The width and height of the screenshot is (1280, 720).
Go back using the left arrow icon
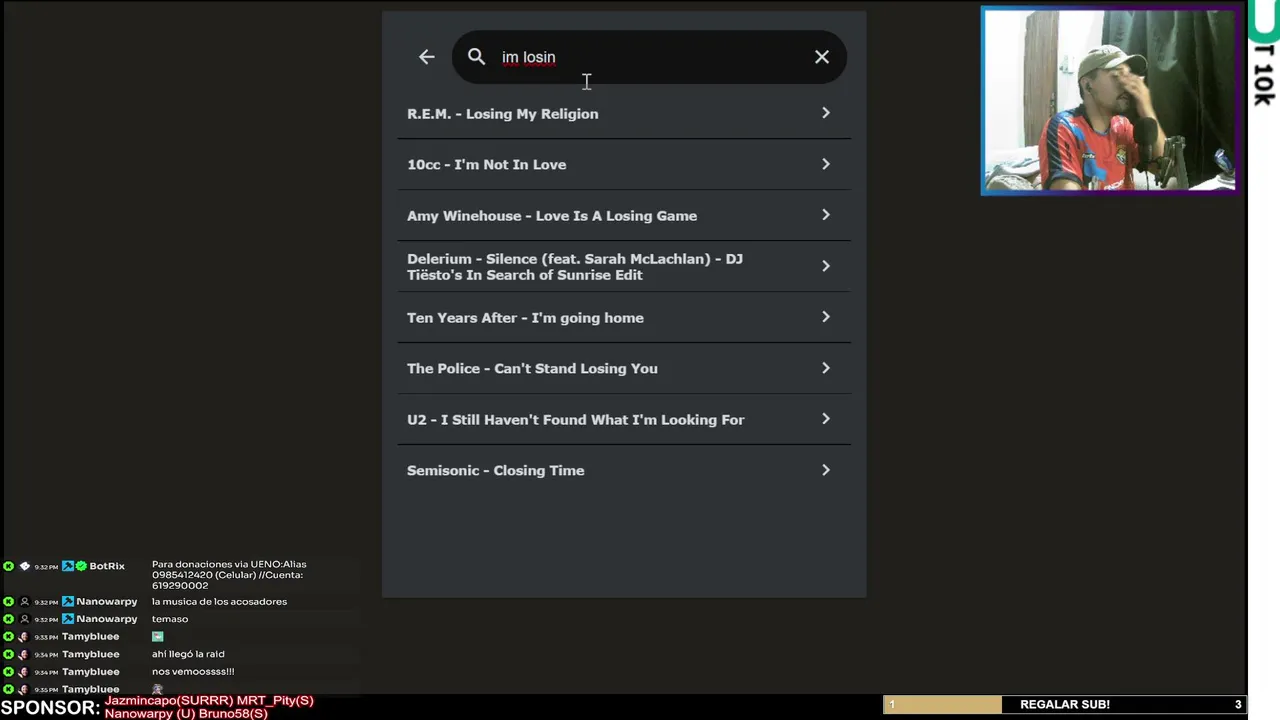click(427, 57)
